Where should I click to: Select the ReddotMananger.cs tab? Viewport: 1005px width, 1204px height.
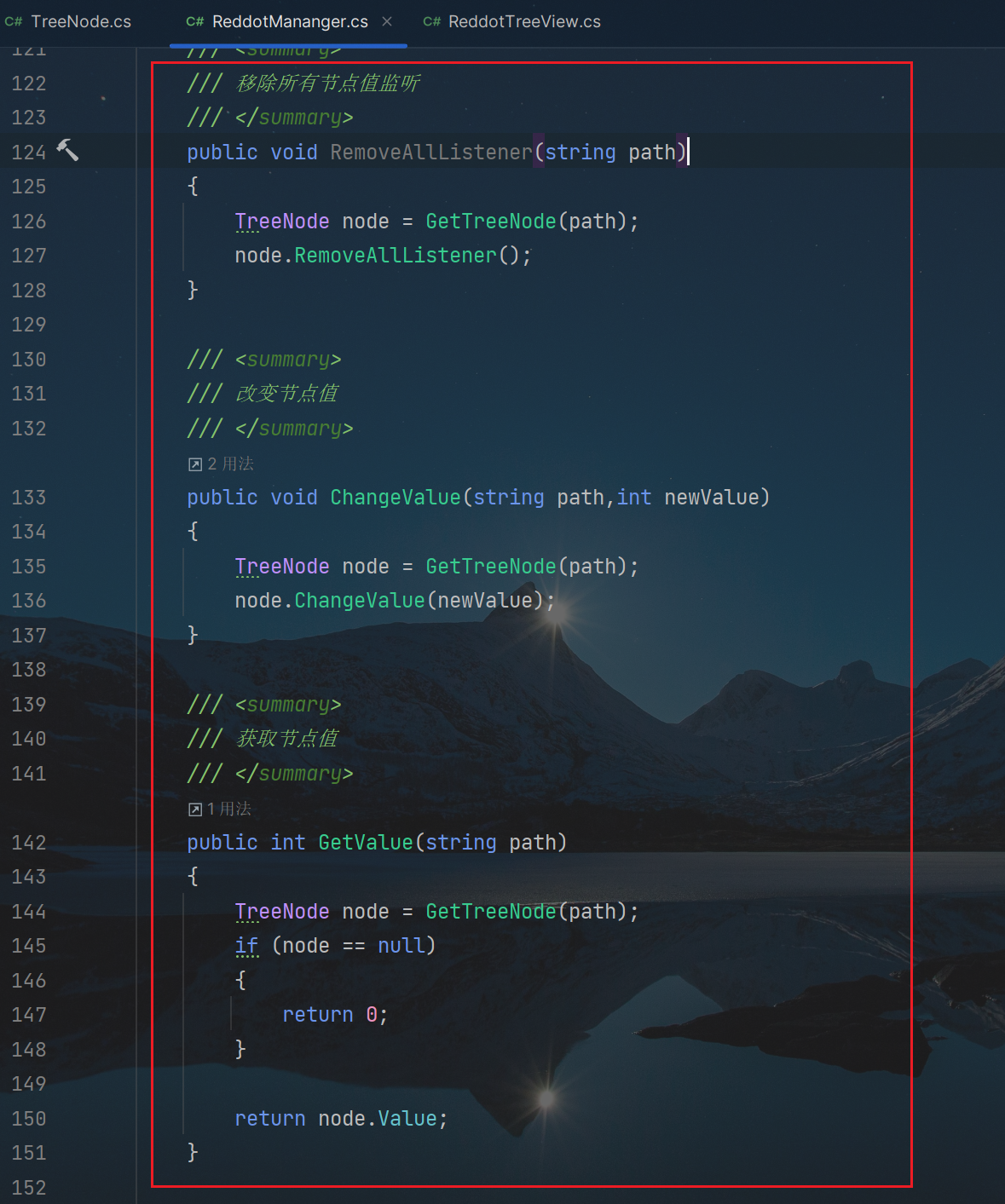tap(290, 21)
